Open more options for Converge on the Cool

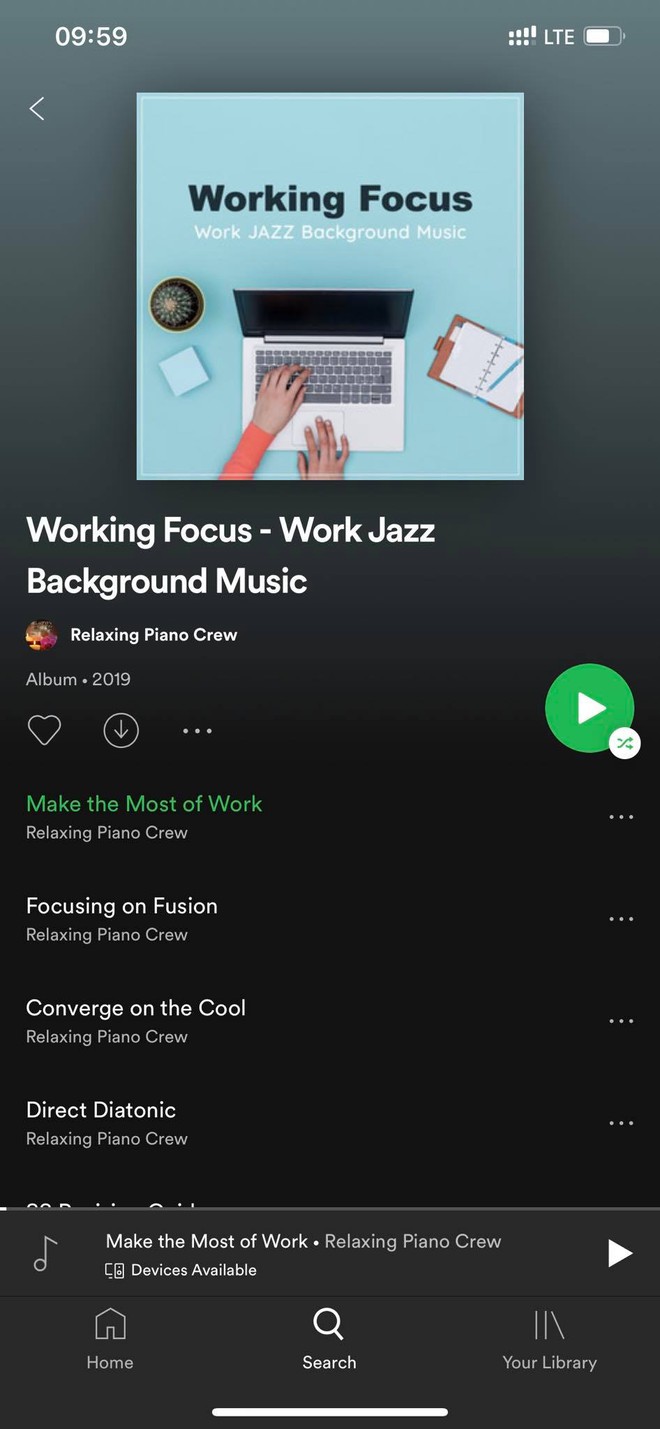point(621,1021)
